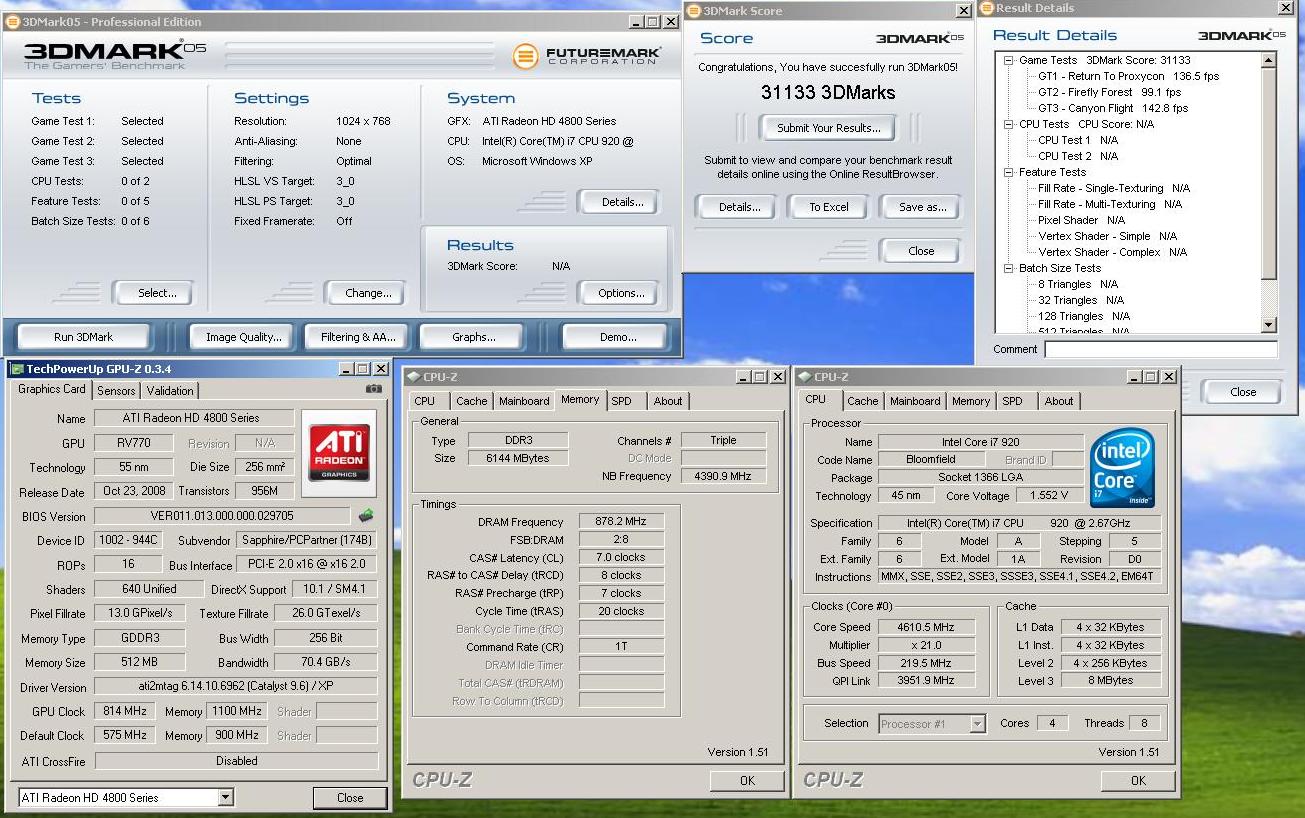Switch to the Validation tab in GPU-Z
Screen dimensions: 1305x818
[170, 391]
